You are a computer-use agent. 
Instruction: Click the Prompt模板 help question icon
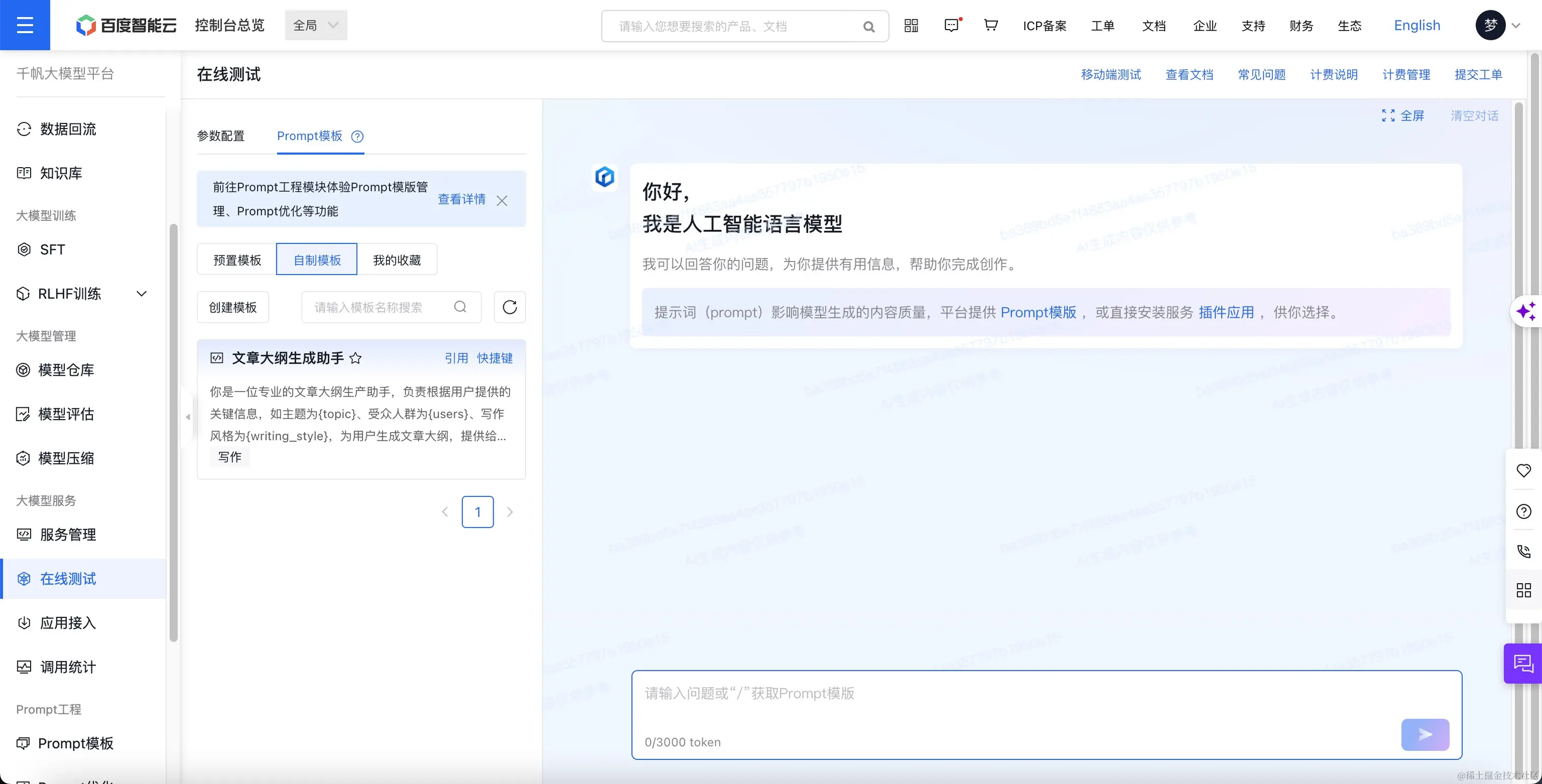click(357, 137)
